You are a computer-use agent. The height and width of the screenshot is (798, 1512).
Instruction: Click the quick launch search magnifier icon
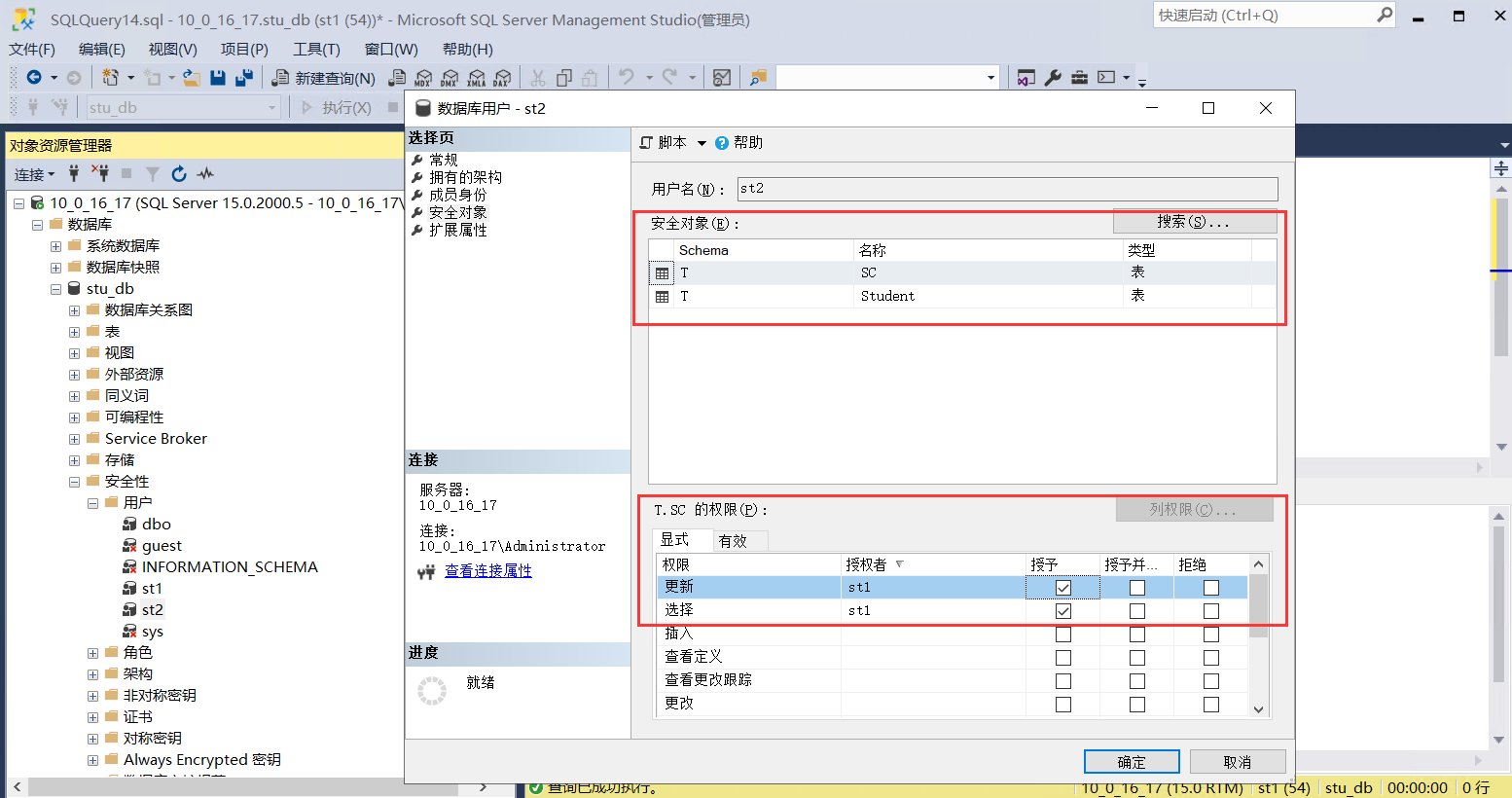[1385, 15]
